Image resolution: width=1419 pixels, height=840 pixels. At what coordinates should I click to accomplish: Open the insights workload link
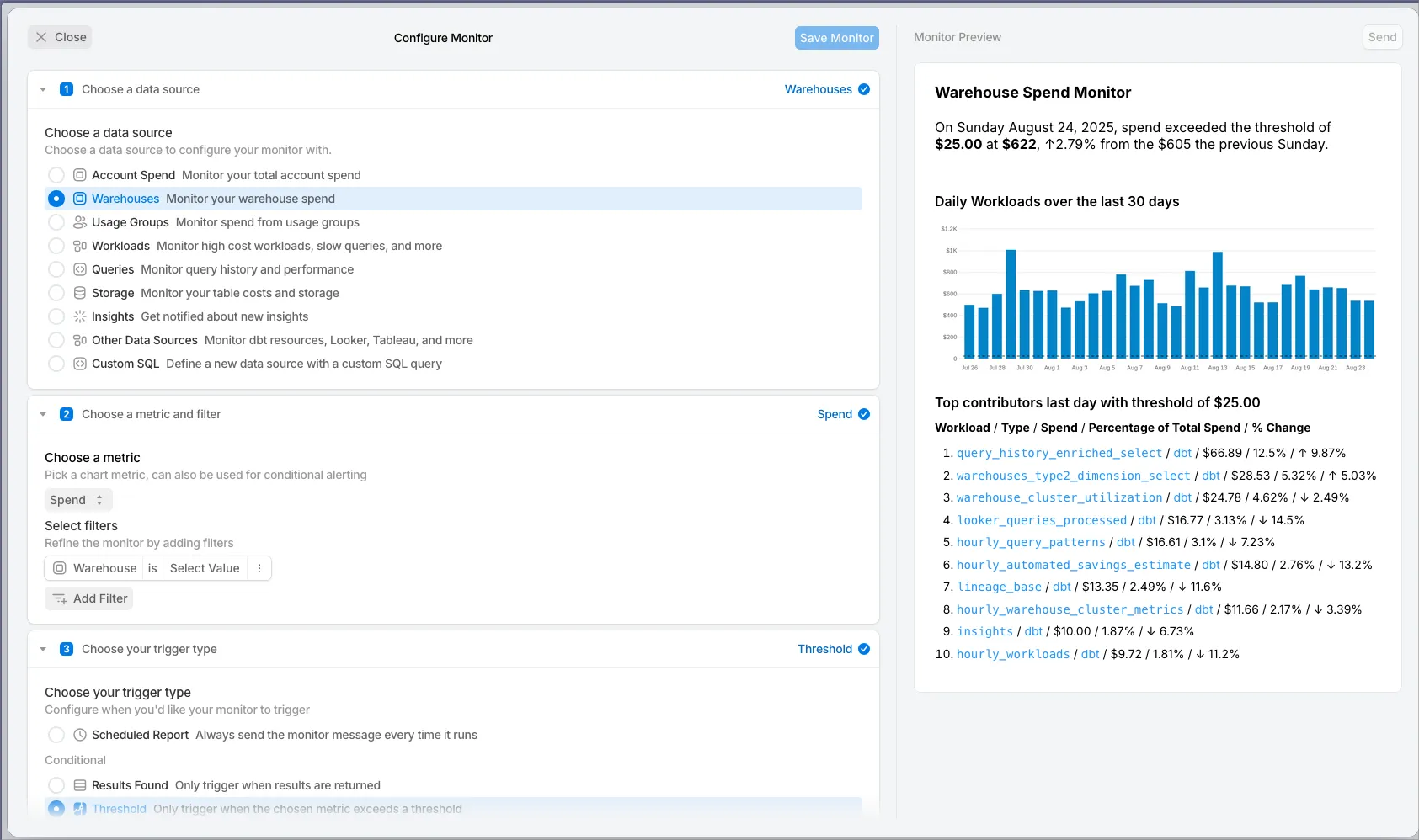click(x=985, y=631)
